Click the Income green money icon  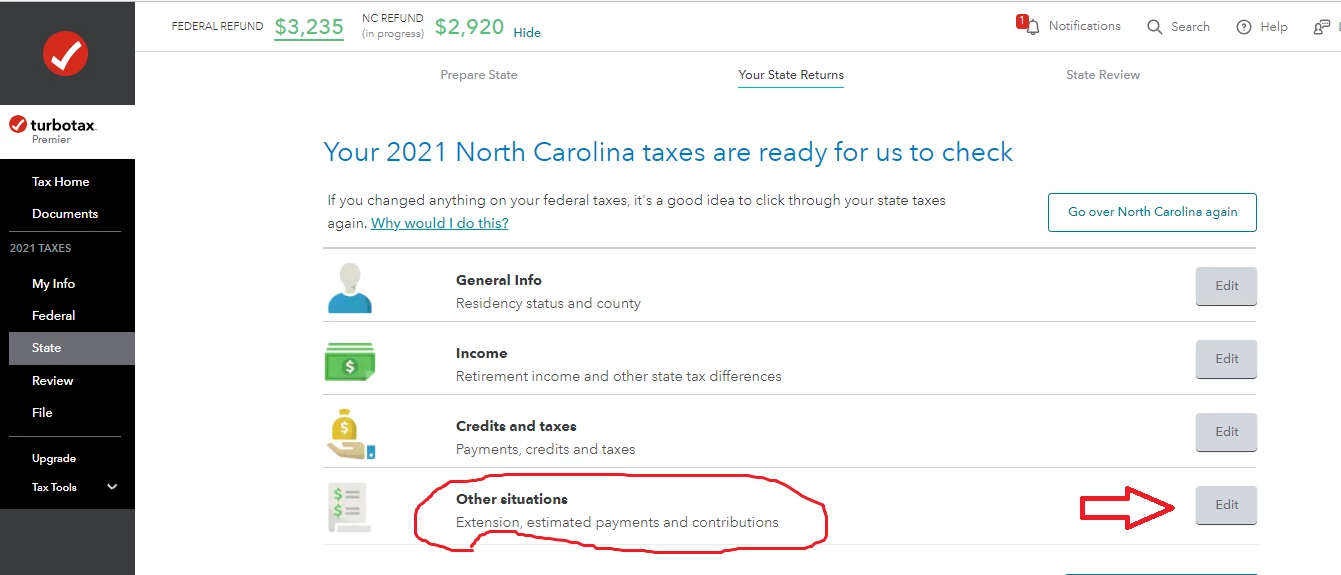tap(350, 362)
